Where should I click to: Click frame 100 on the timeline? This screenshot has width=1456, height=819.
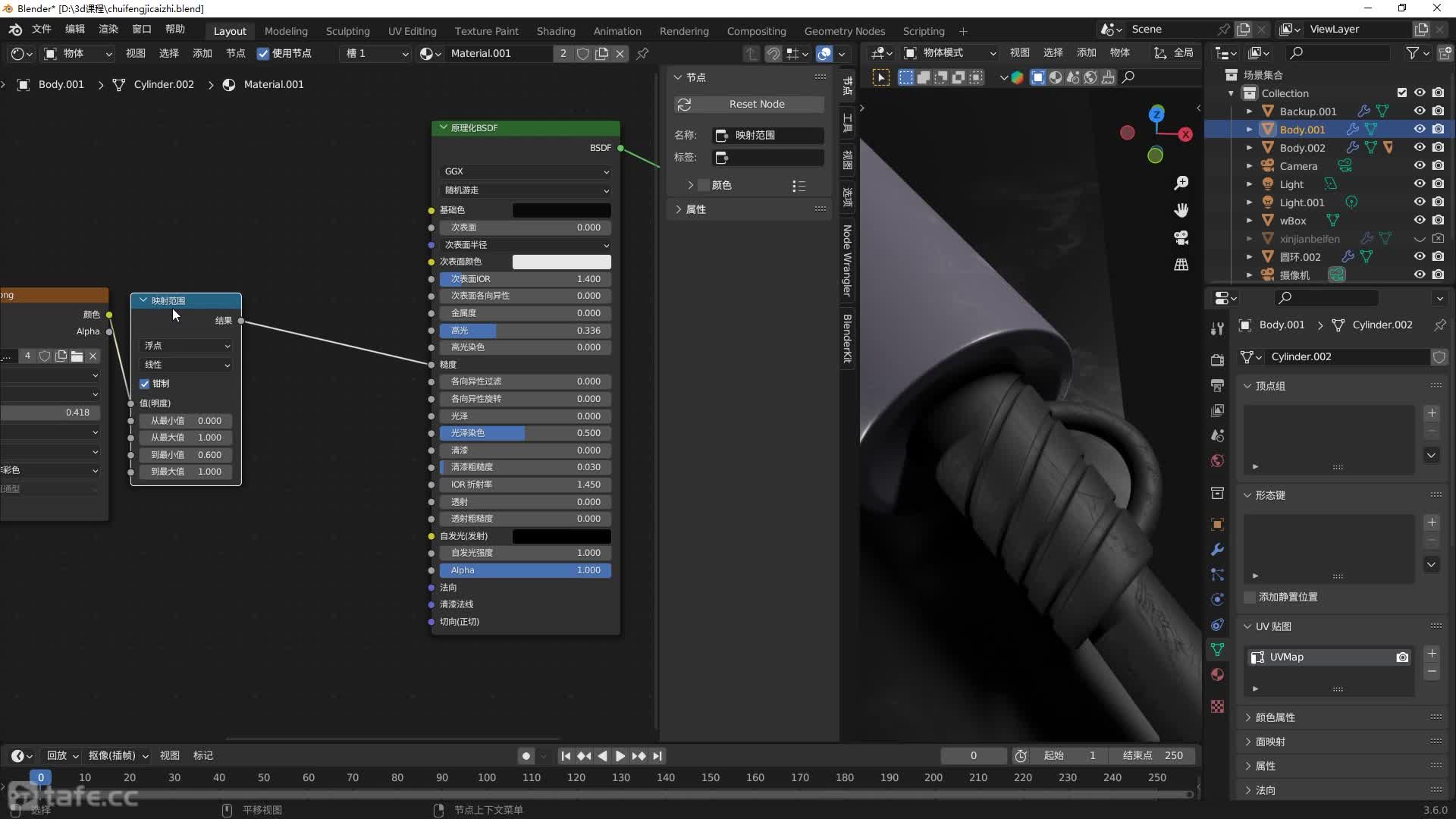[487, 777]
